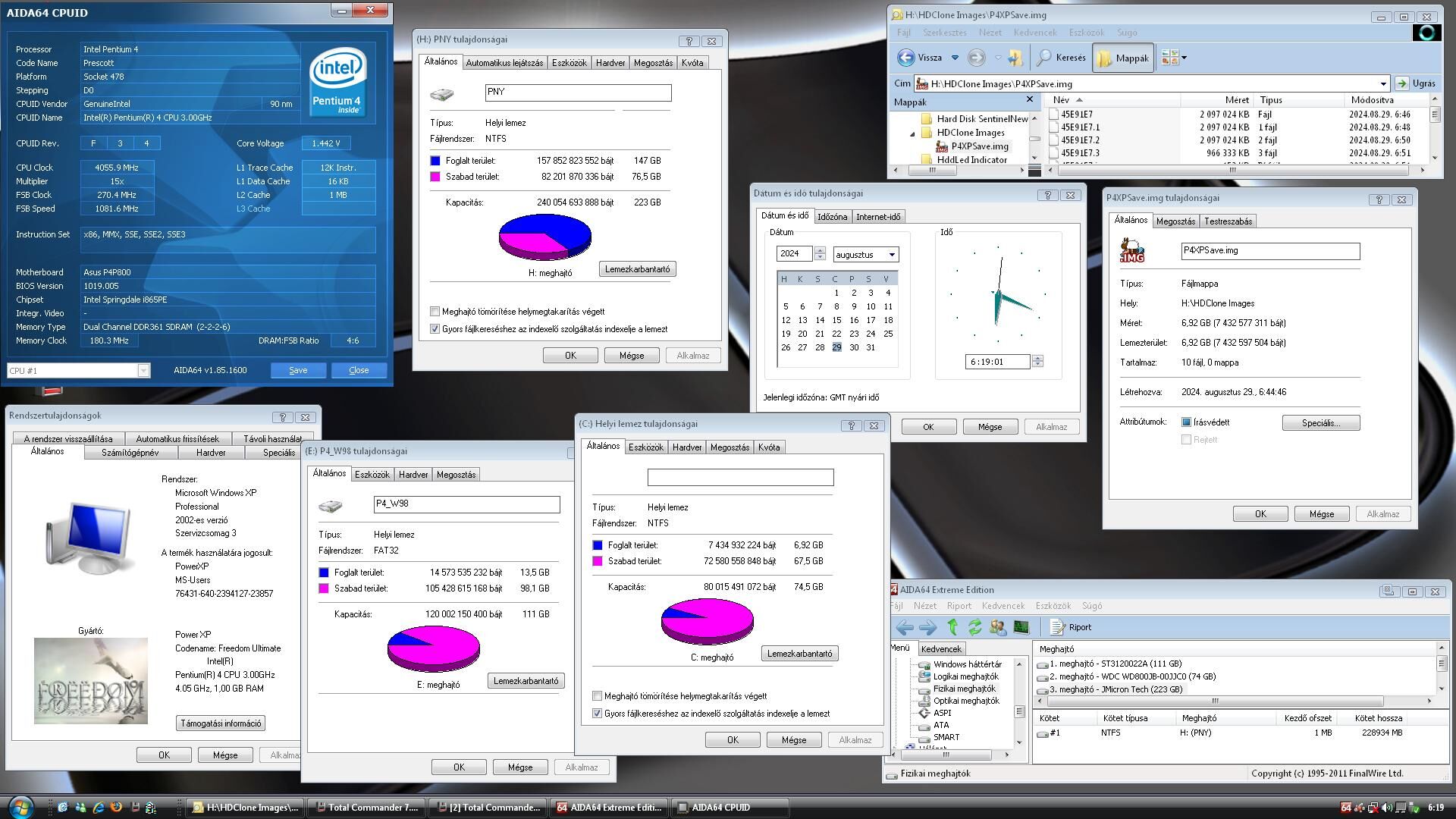Screen dimensions: 1456x819
Task: Click Lemezkarbantartó button for the H: drive
Action: 637,269
